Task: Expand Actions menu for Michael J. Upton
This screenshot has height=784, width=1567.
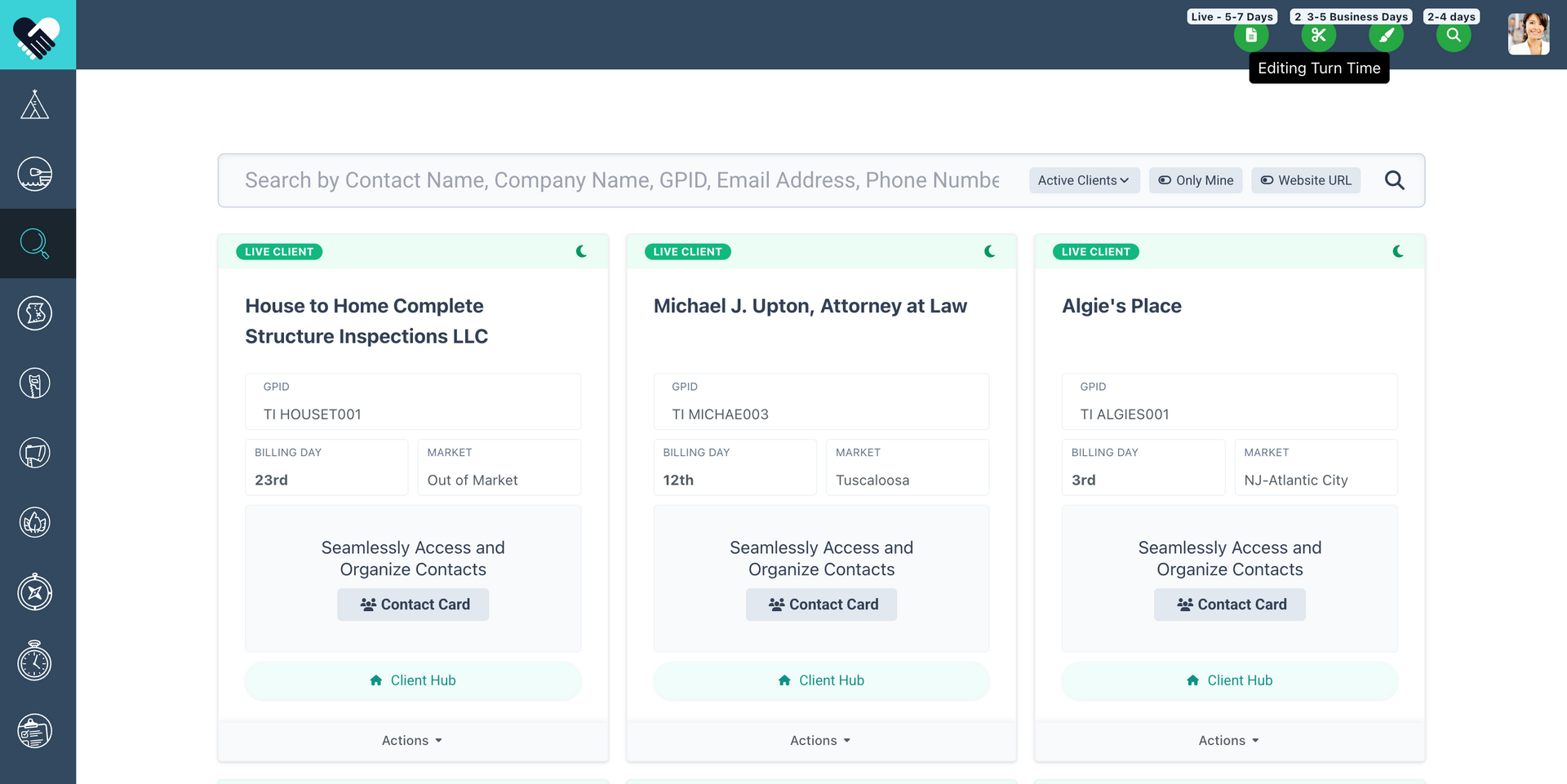Action: click(820, 741)
